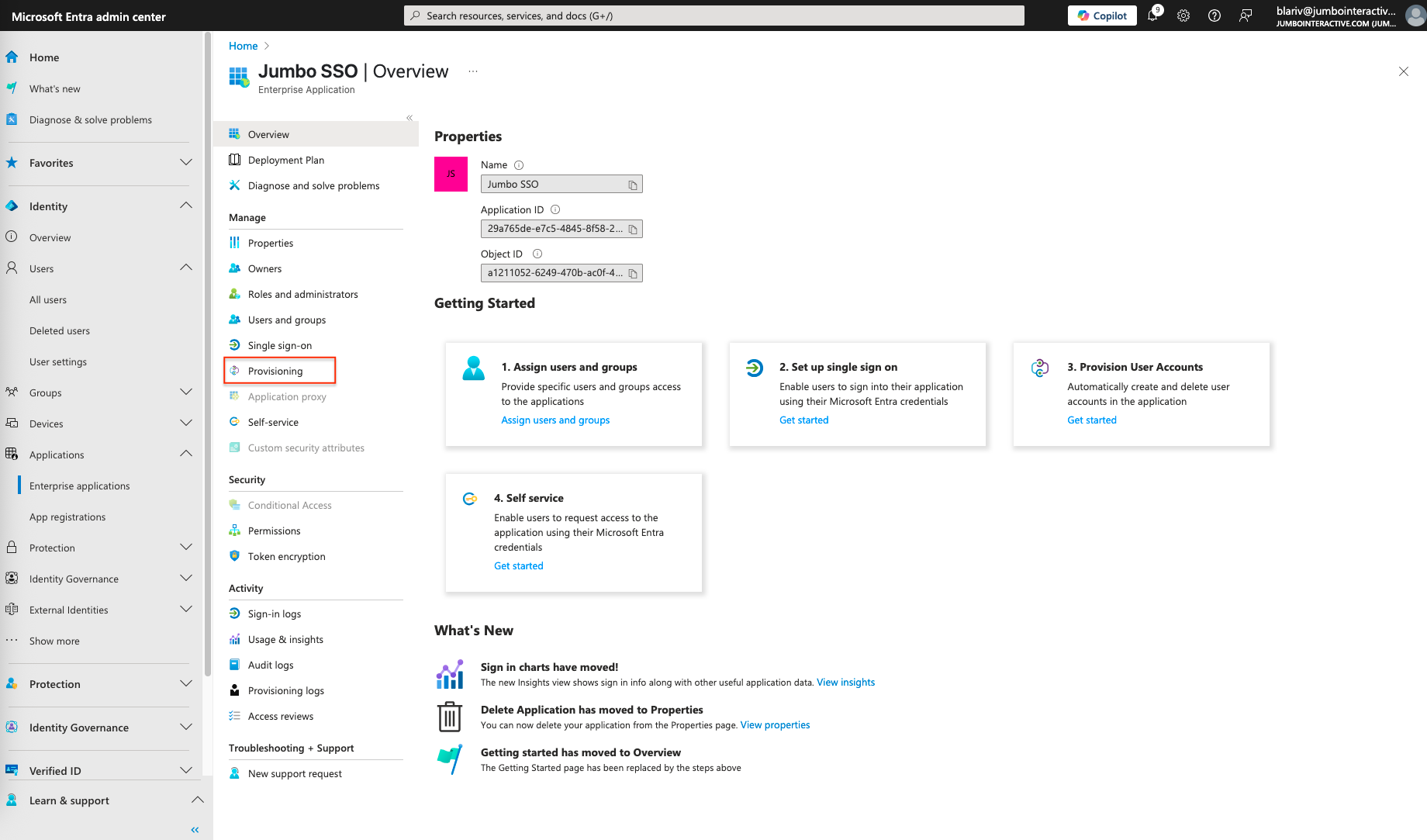Click the Provision User Accounts card icon
1427x840 pixels.
click(x=1040, y=368)
